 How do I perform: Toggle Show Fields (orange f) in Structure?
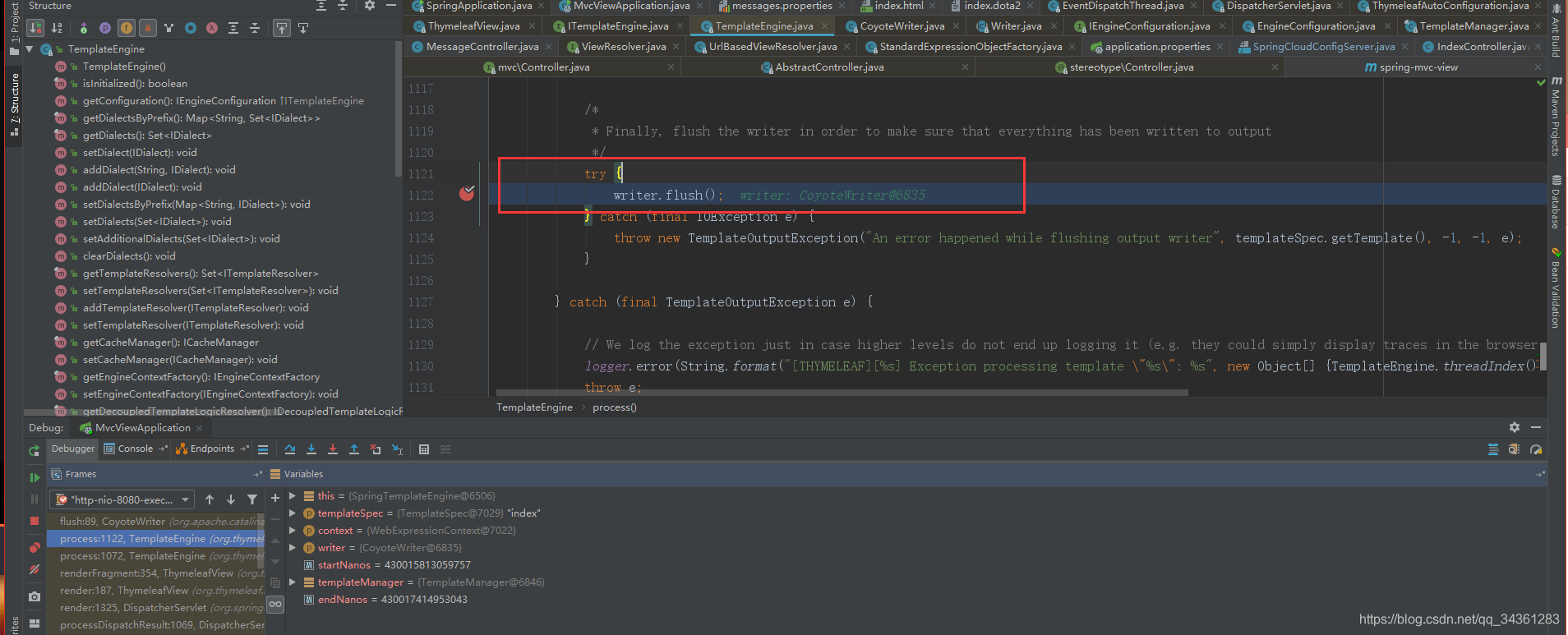point(127,28)
